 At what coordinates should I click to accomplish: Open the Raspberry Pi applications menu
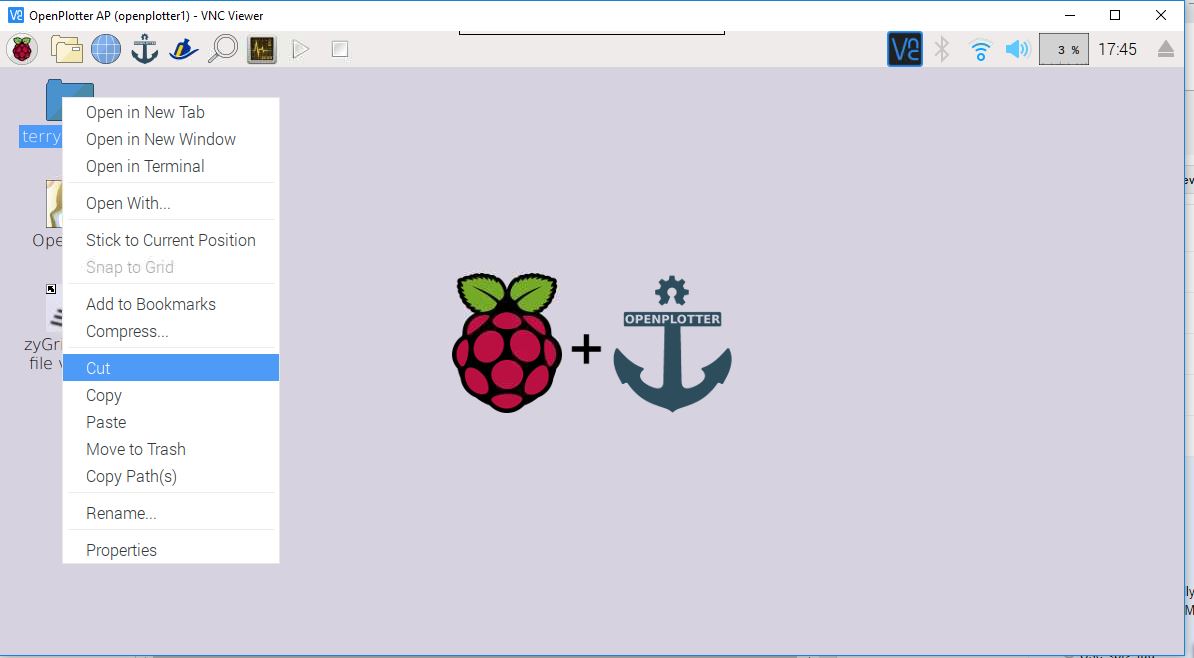[x=21, y=48]
